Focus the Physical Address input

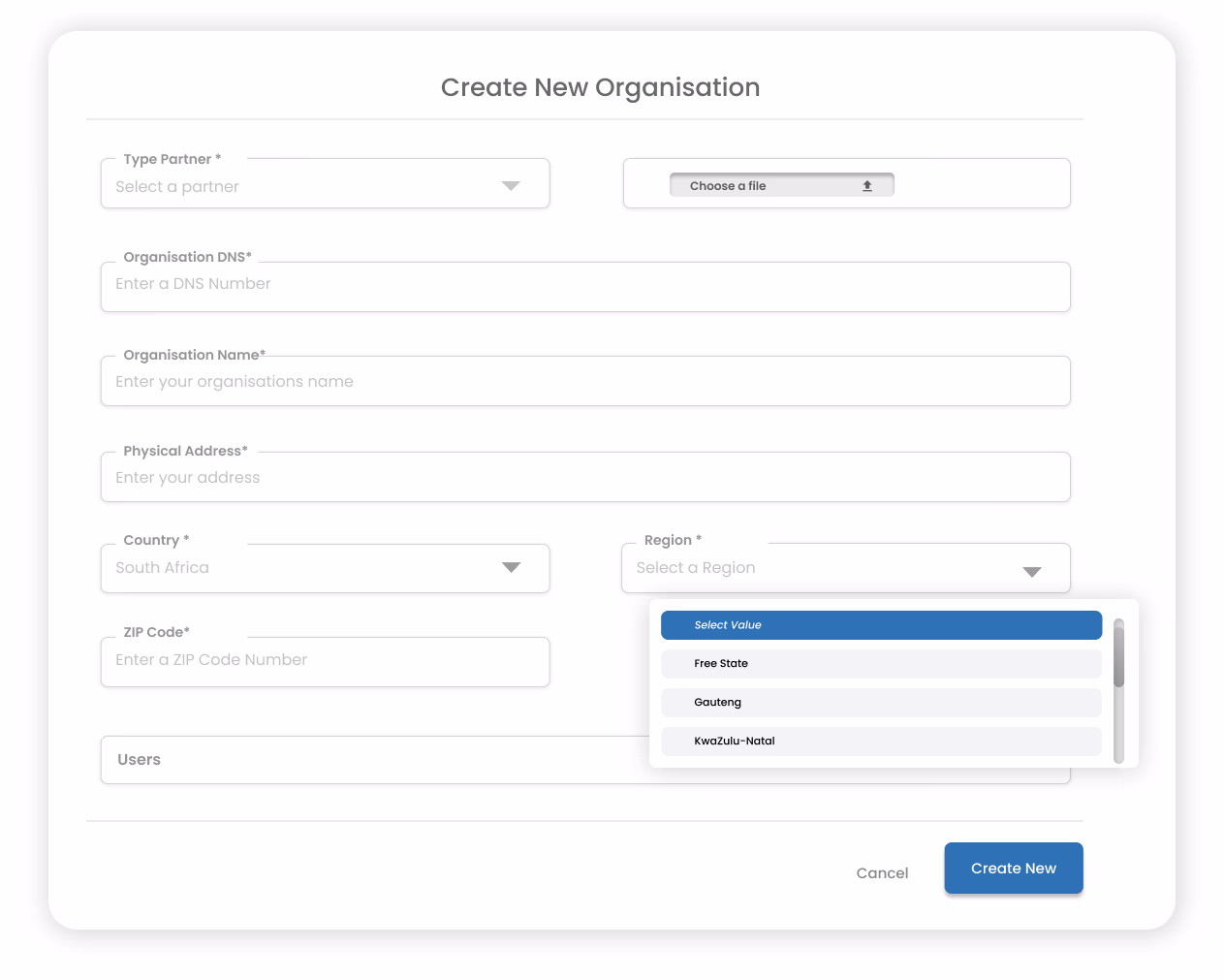tap(584, 478)
